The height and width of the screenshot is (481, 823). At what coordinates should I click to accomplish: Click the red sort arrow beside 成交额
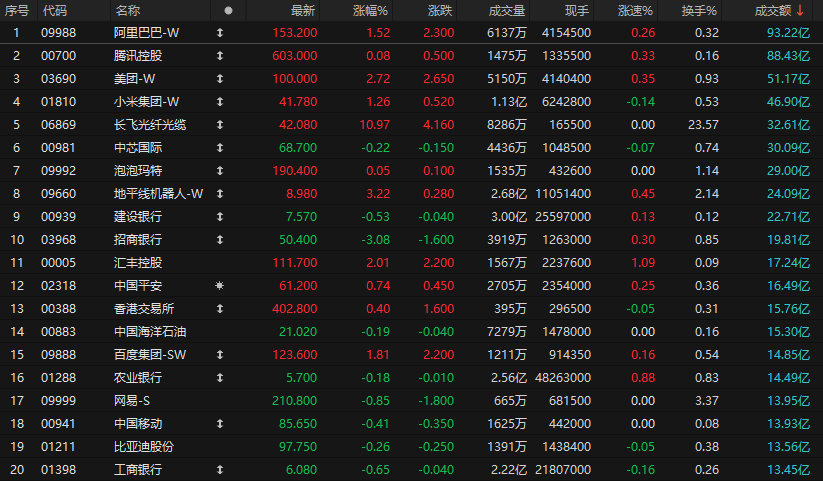pyautogui.click(x=800, y=11)
